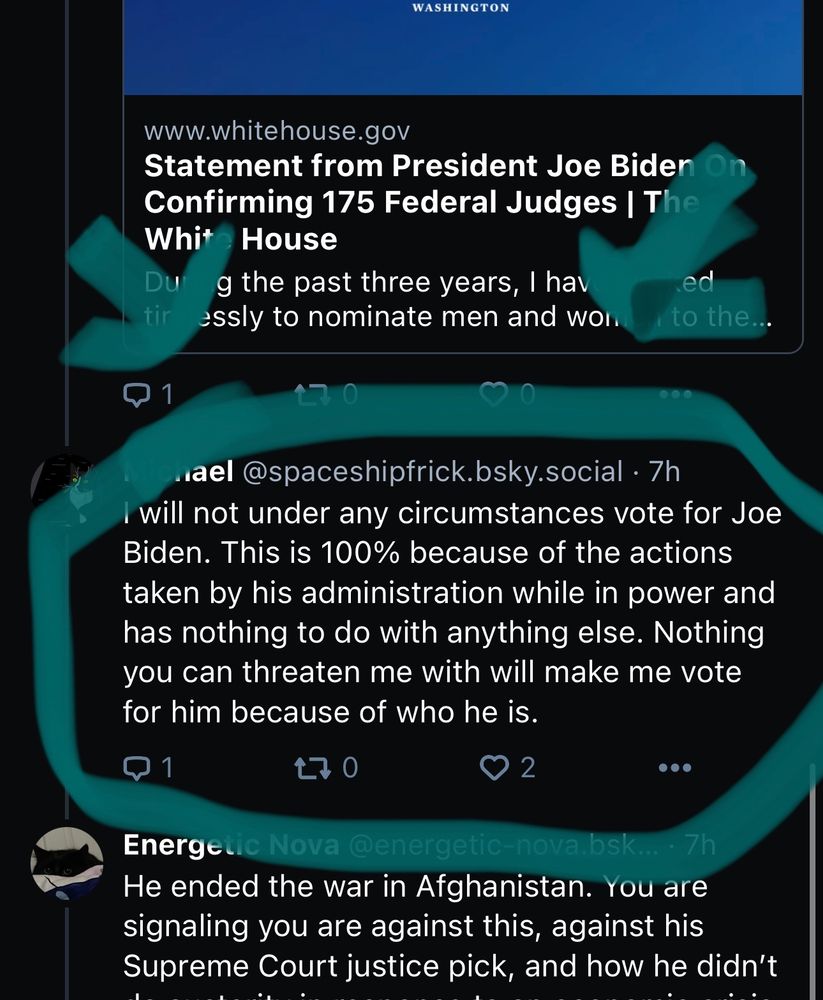
Task: Tap the reply icon under the White House link post
Action: coord(135,394)
